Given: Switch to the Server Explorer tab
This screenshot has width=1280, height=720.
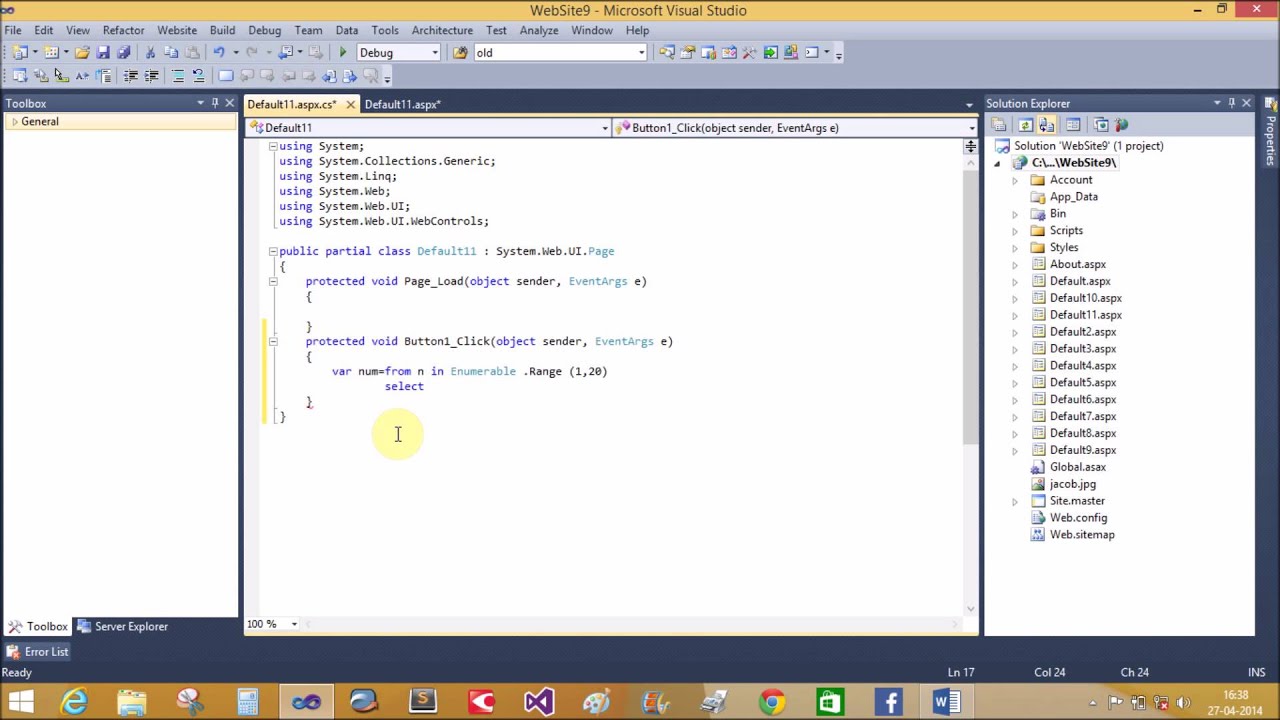Looking at the screenshot, I should [x=122, y=626].
